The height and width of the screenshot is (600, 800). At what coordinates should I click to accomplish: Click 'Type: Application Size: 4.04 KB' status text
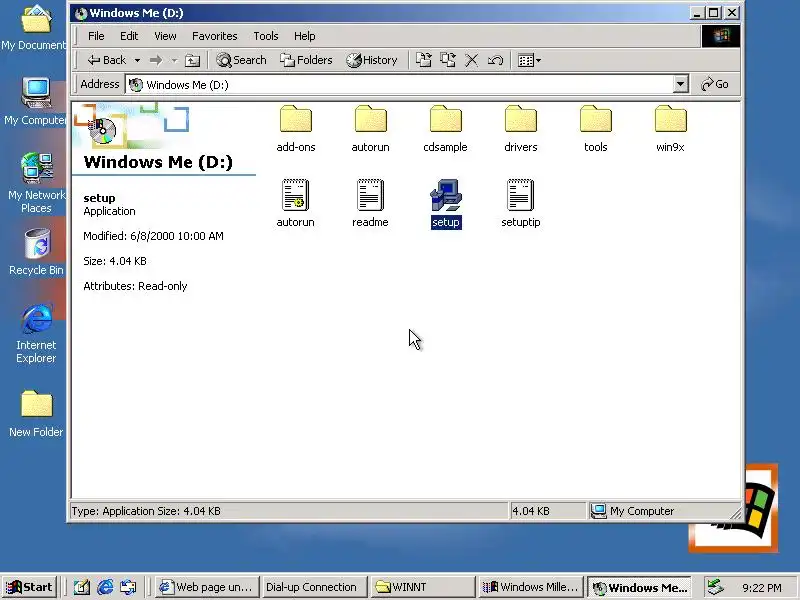click(x=146, y=511)
